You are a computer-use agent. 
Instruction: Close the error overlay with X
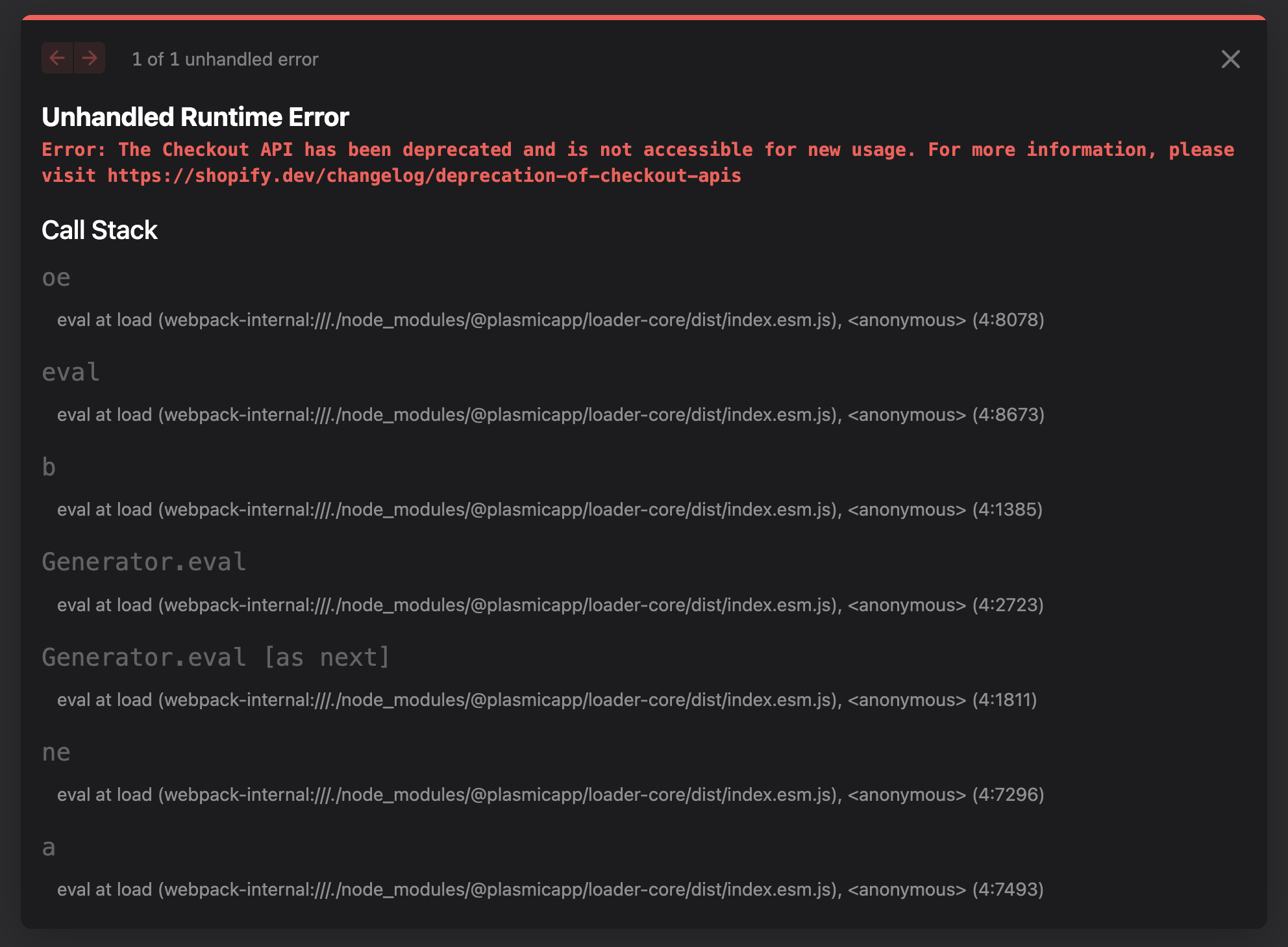pyautogui.click(x=1230, y=59)
